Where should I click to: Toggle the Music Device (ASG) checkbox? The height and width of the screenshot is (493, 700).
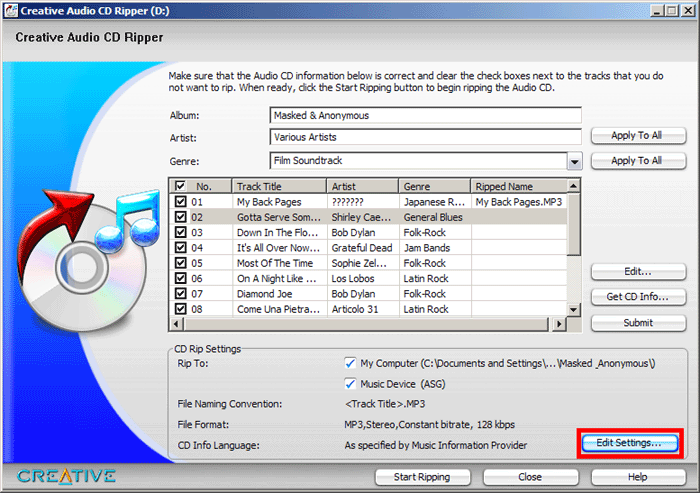pos(350,384)
